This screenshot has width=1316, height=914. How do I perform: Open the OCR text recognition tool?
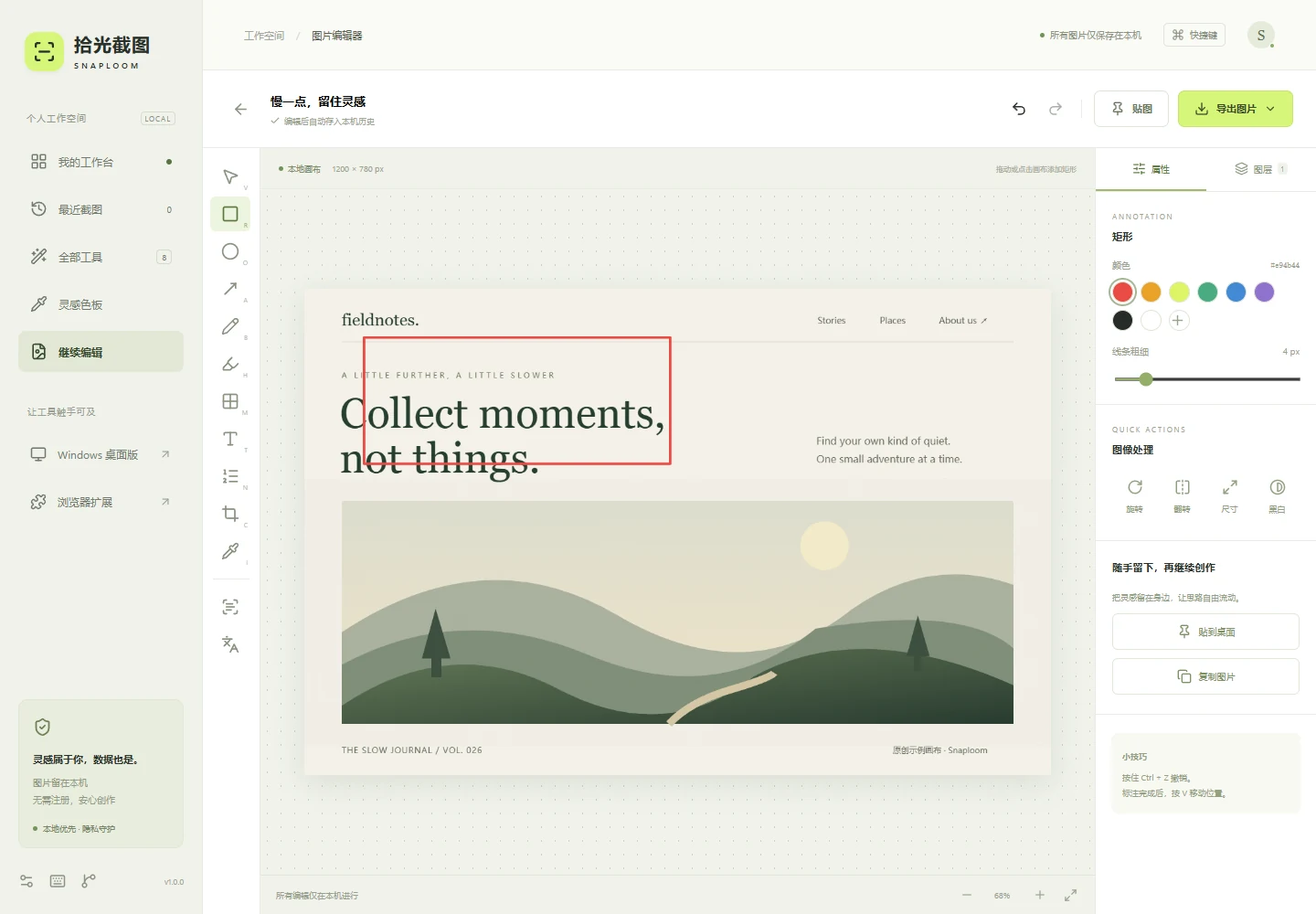tap(230, 607)
